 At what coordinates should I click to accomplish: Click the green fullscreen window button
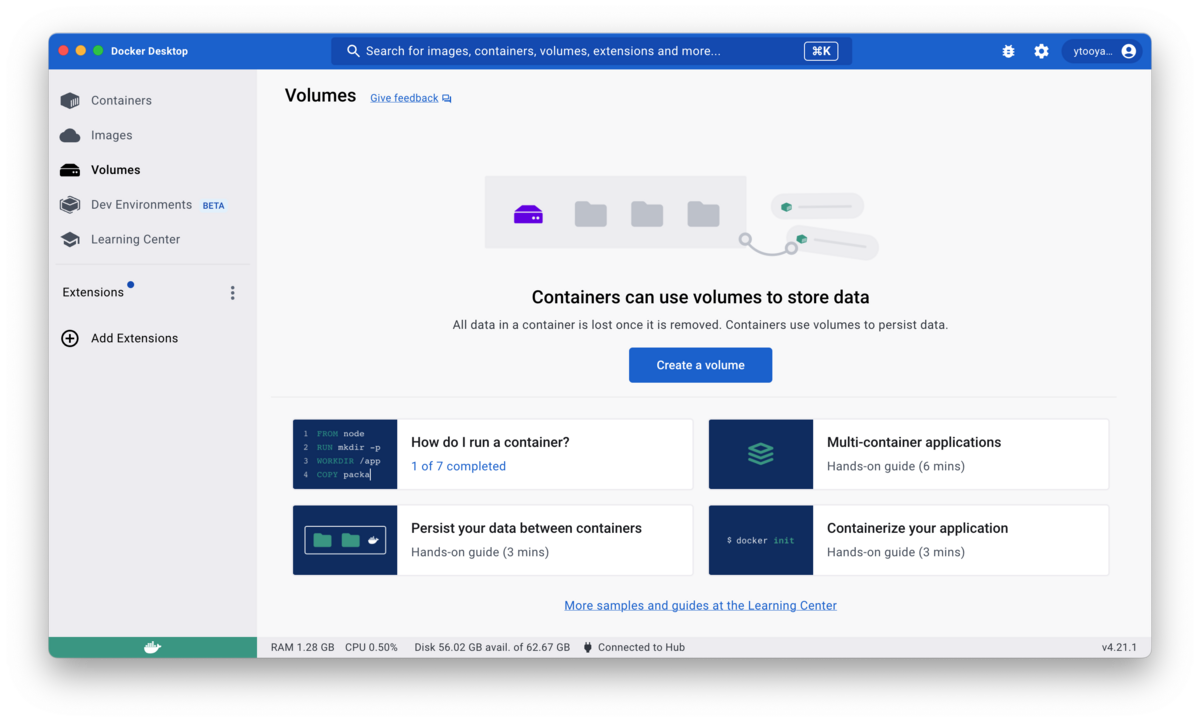[98, 51]
